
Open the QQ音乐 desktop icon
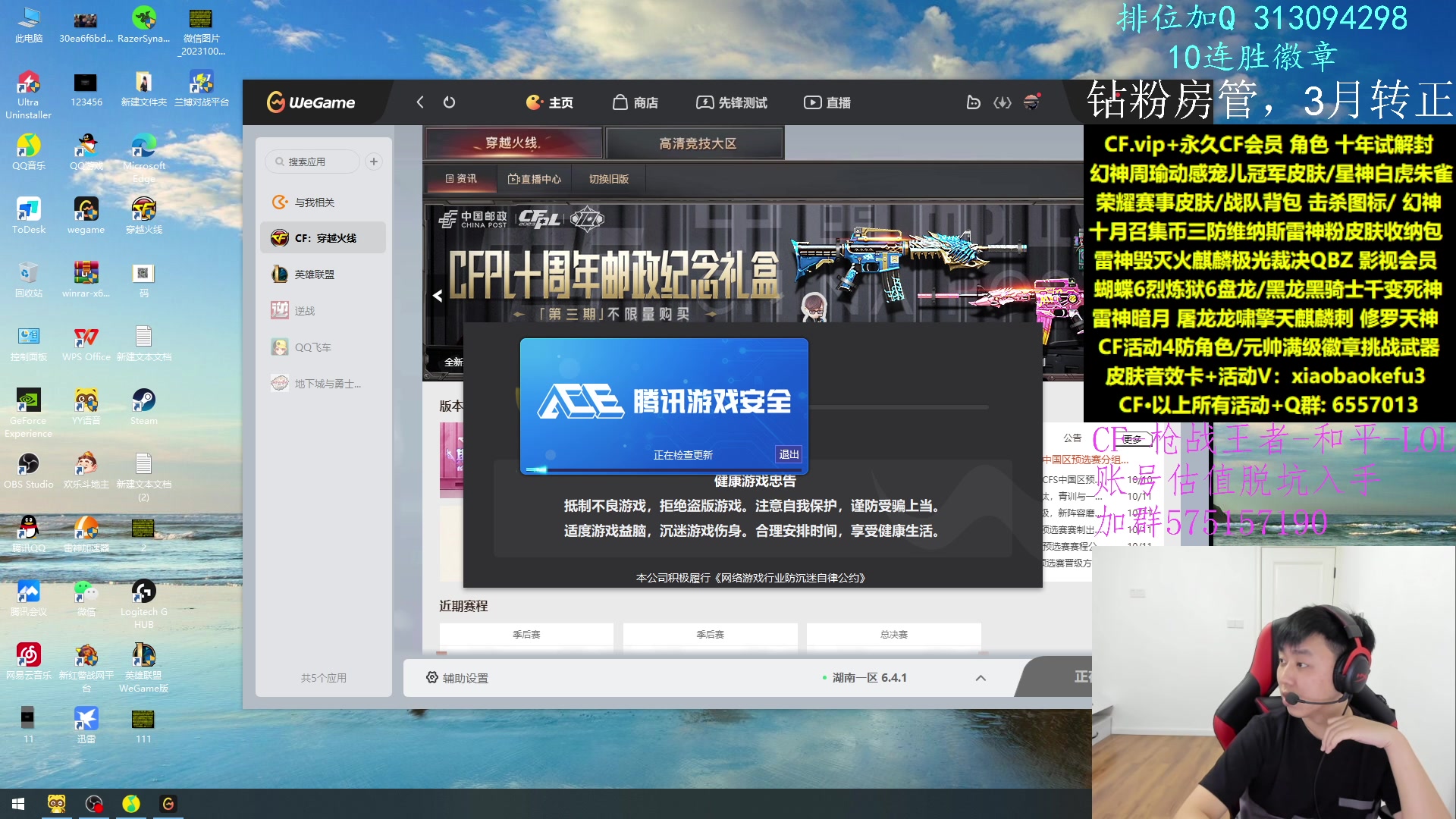(29, 152)
